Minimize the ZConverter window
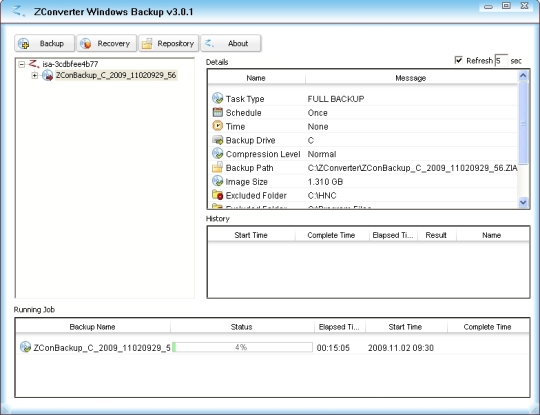 (x=488, y=6)
